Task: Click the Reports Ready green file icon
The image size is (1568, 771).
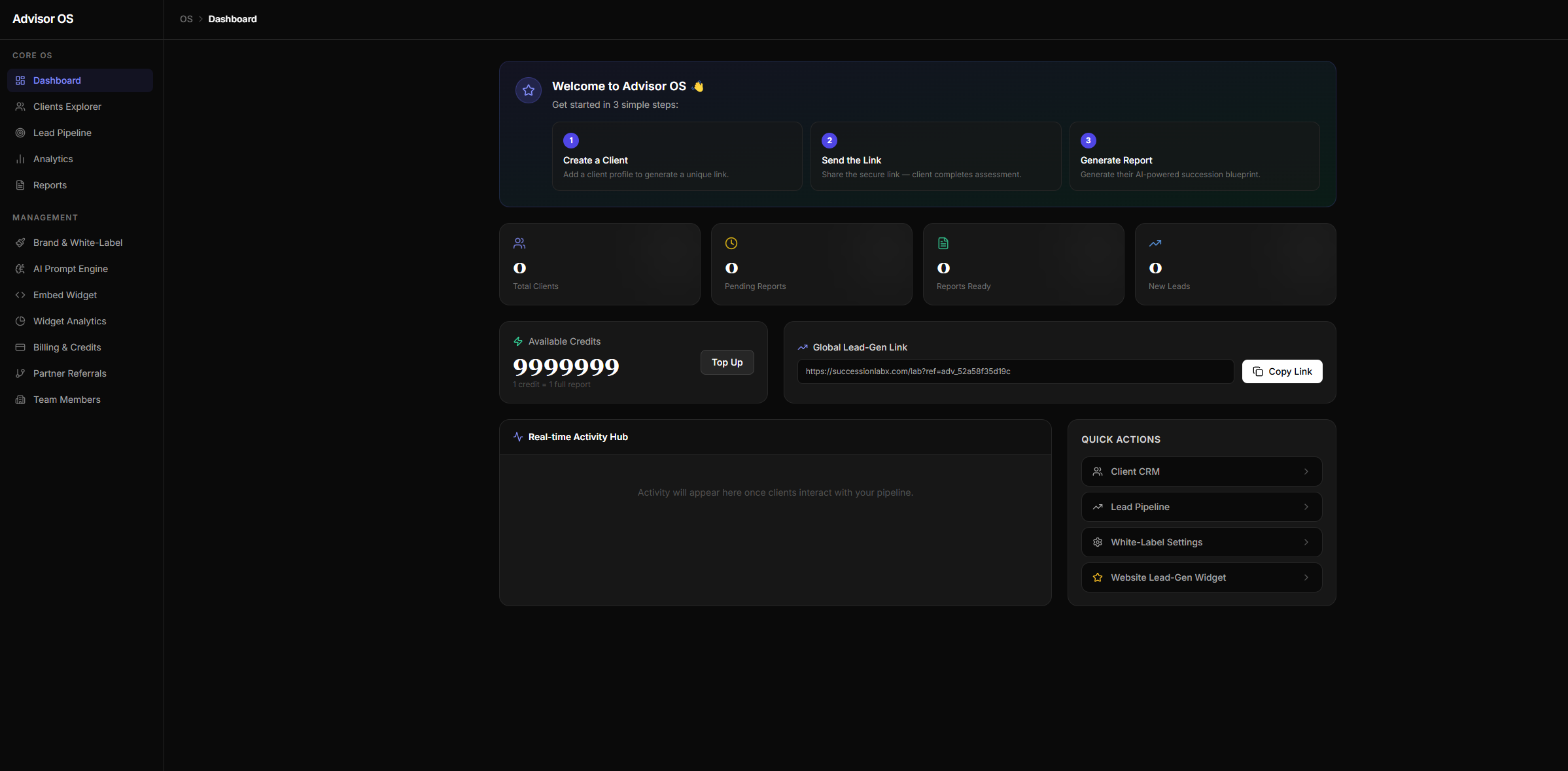Action: pos(943,243)
